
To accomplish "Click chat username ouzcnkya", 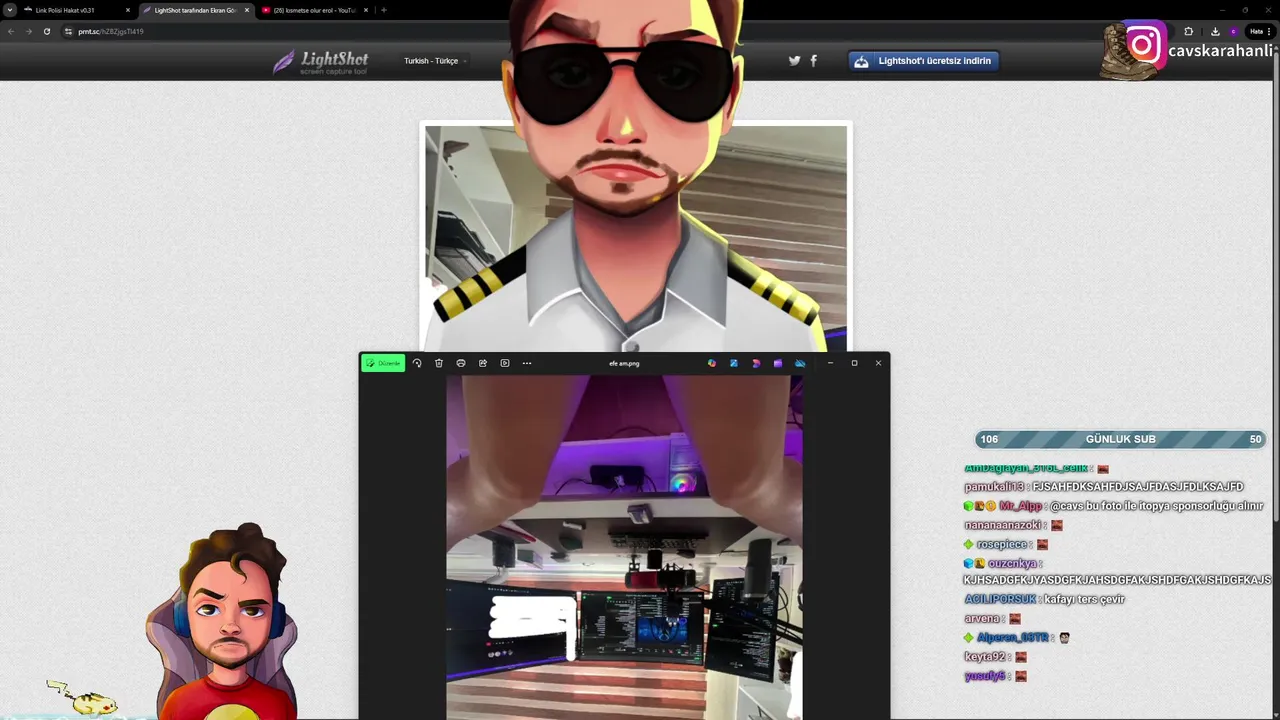I will coord(1011,563).
